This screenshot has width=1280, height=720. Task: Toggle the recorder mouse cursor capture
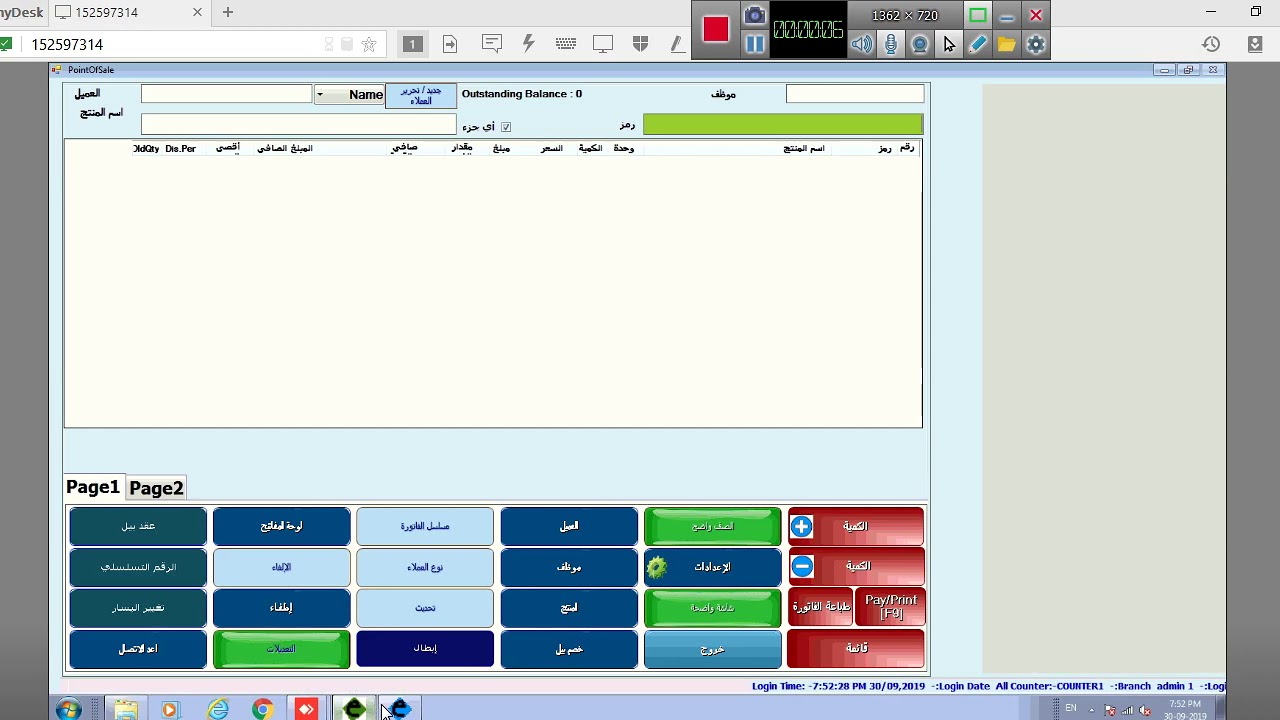tap(948, 44)
